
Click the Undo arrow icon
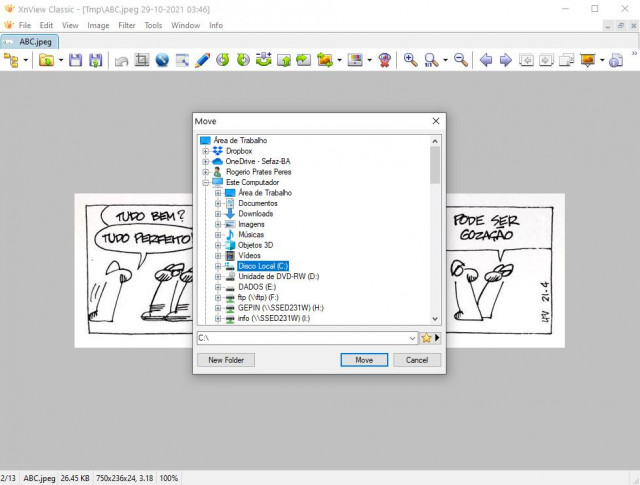point(121,60)
